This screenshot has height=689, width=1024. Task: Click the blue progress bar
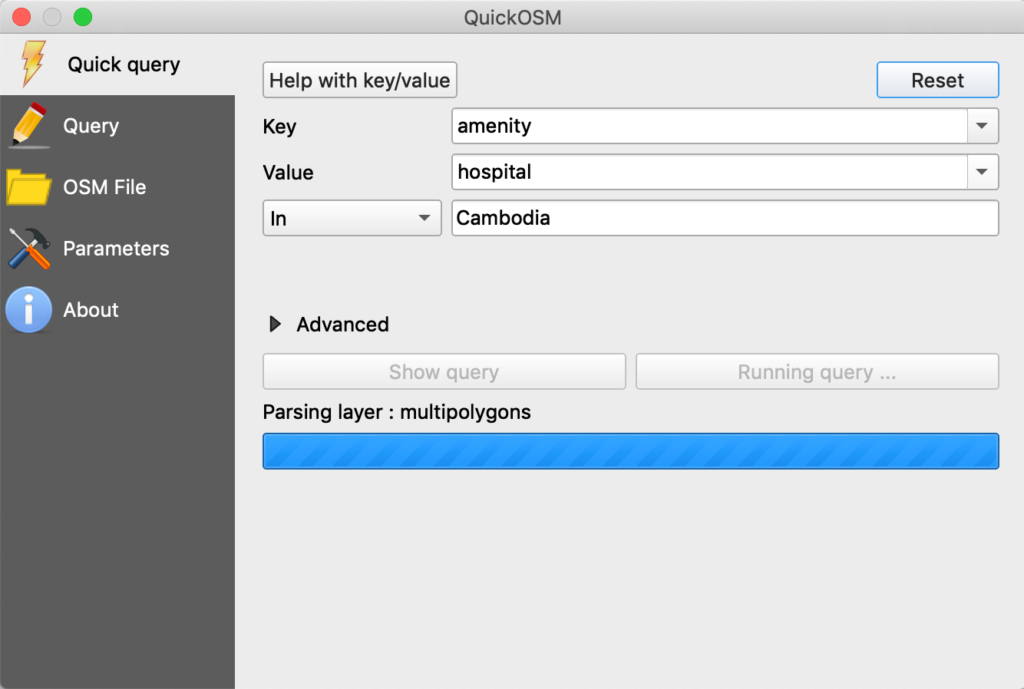click(631, 451)
